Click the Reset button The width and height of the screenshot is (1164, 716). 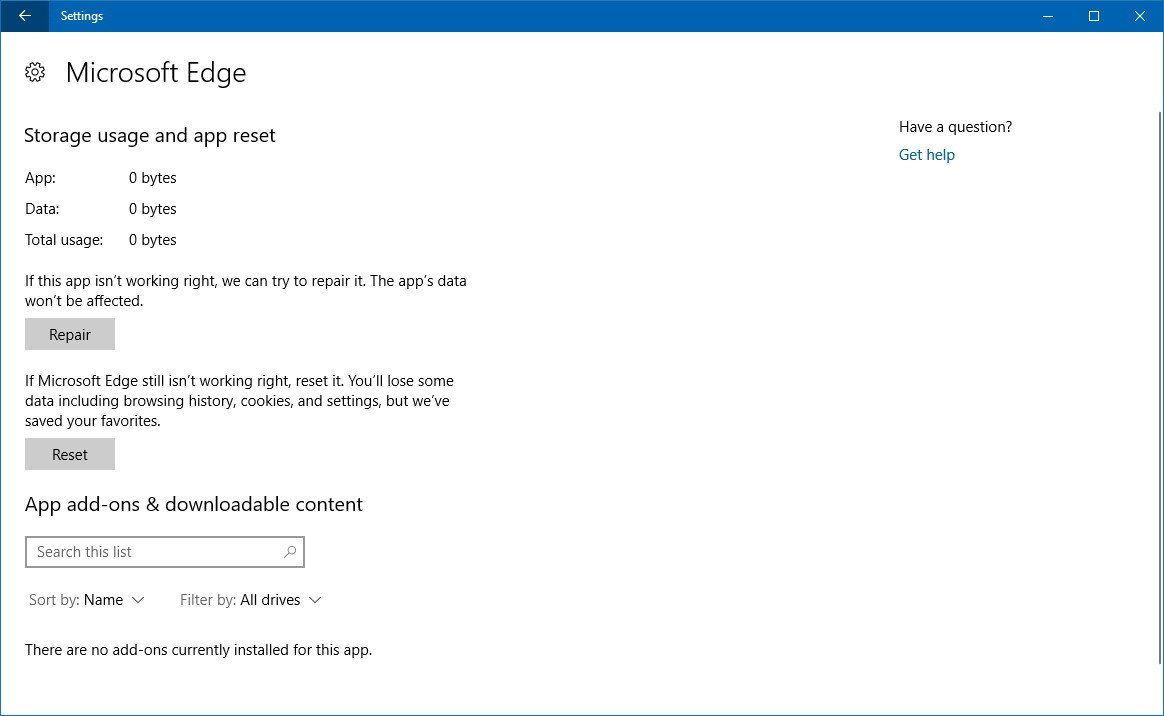pos(69,454)
